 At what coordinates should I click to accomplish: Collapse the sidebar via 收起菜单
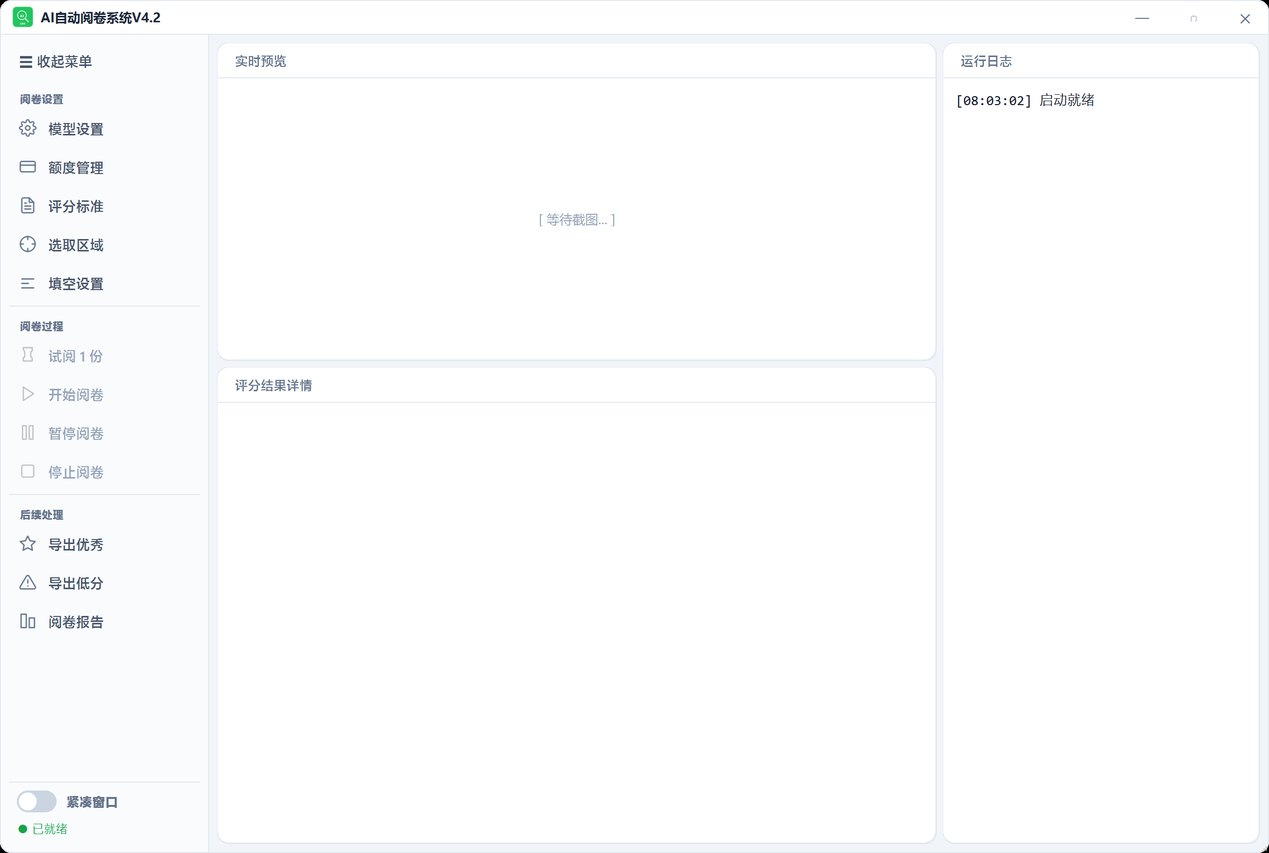[x=56, y=62]
